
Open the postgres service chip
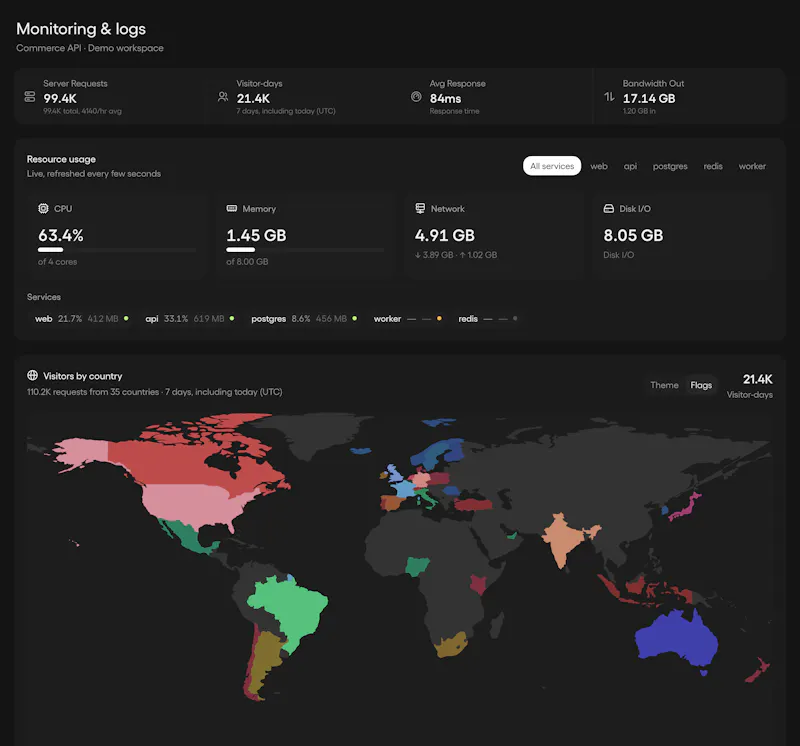(x=304, y=318)
